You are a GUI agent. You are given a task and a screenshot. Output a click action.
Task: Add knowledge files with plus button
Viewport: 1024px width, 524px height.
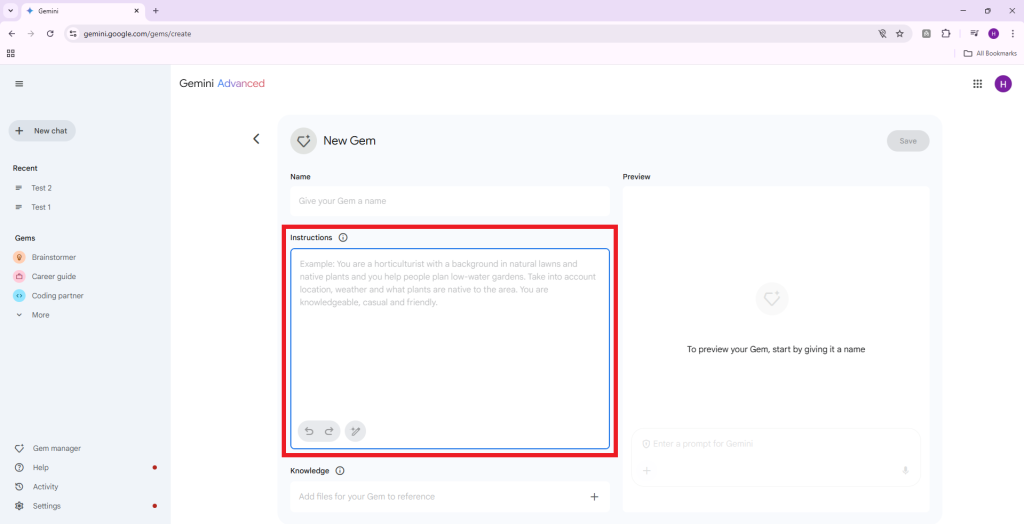(x=594, y=497)
